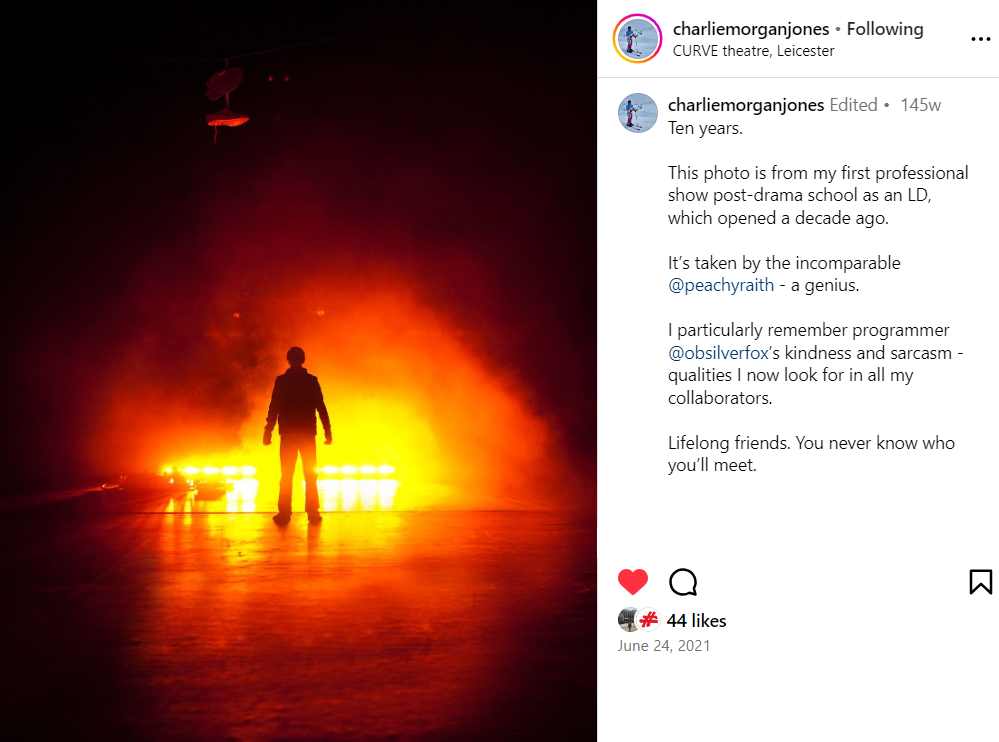Click the first liker avatar thumbnail
Image resolution: width=999 pixels, height=742 pixels.
(628, 620)
